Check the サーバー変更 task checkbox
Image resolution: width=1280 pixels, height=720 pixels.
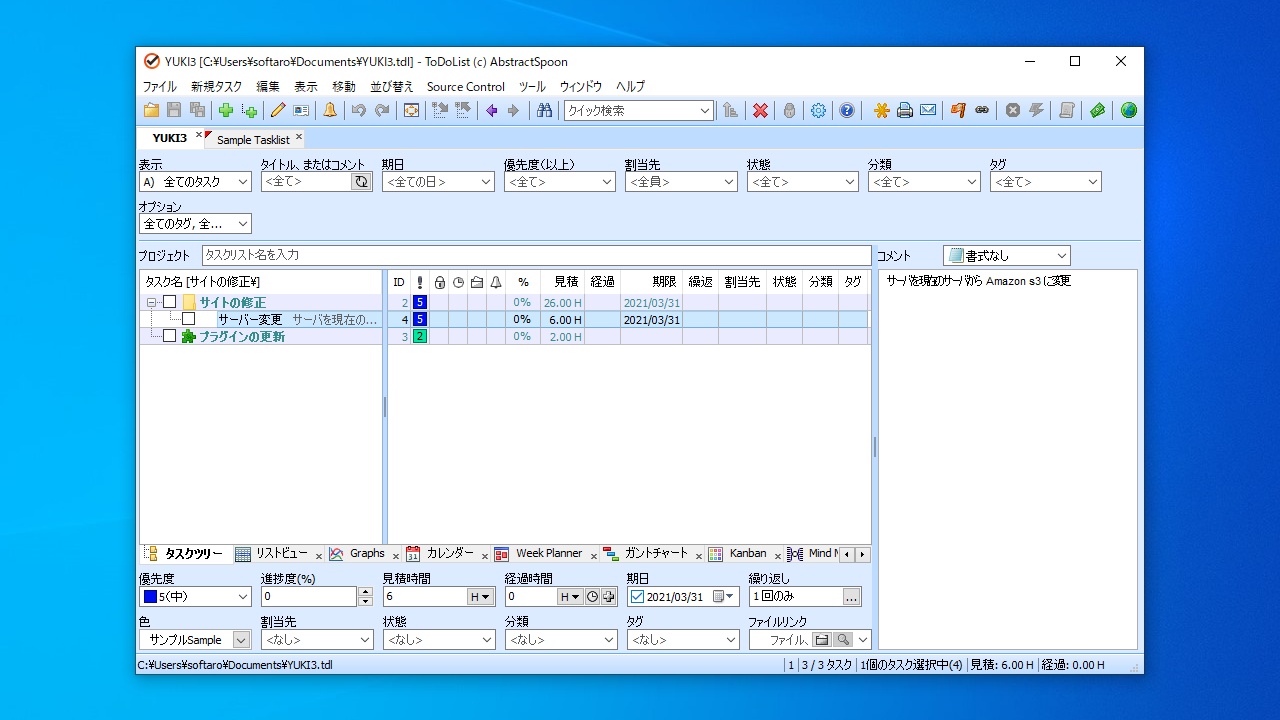pos(189,319)
